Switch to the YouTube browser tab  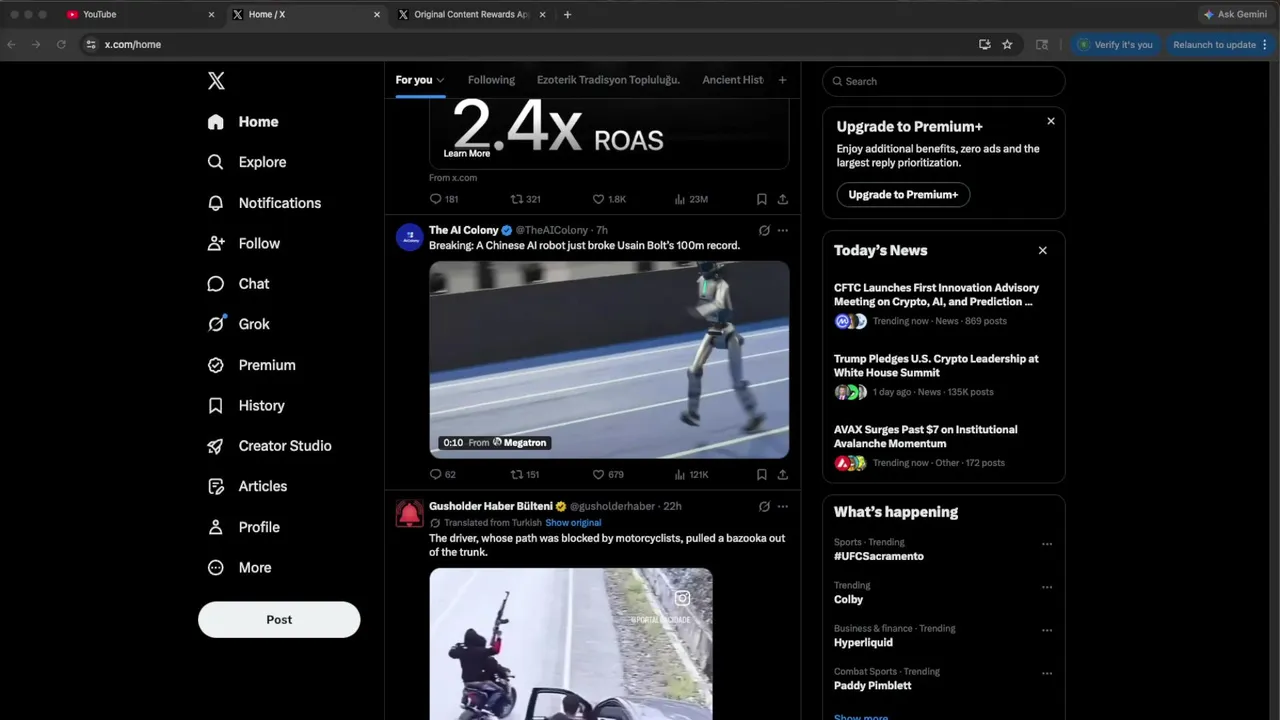[x=140, y=15]
